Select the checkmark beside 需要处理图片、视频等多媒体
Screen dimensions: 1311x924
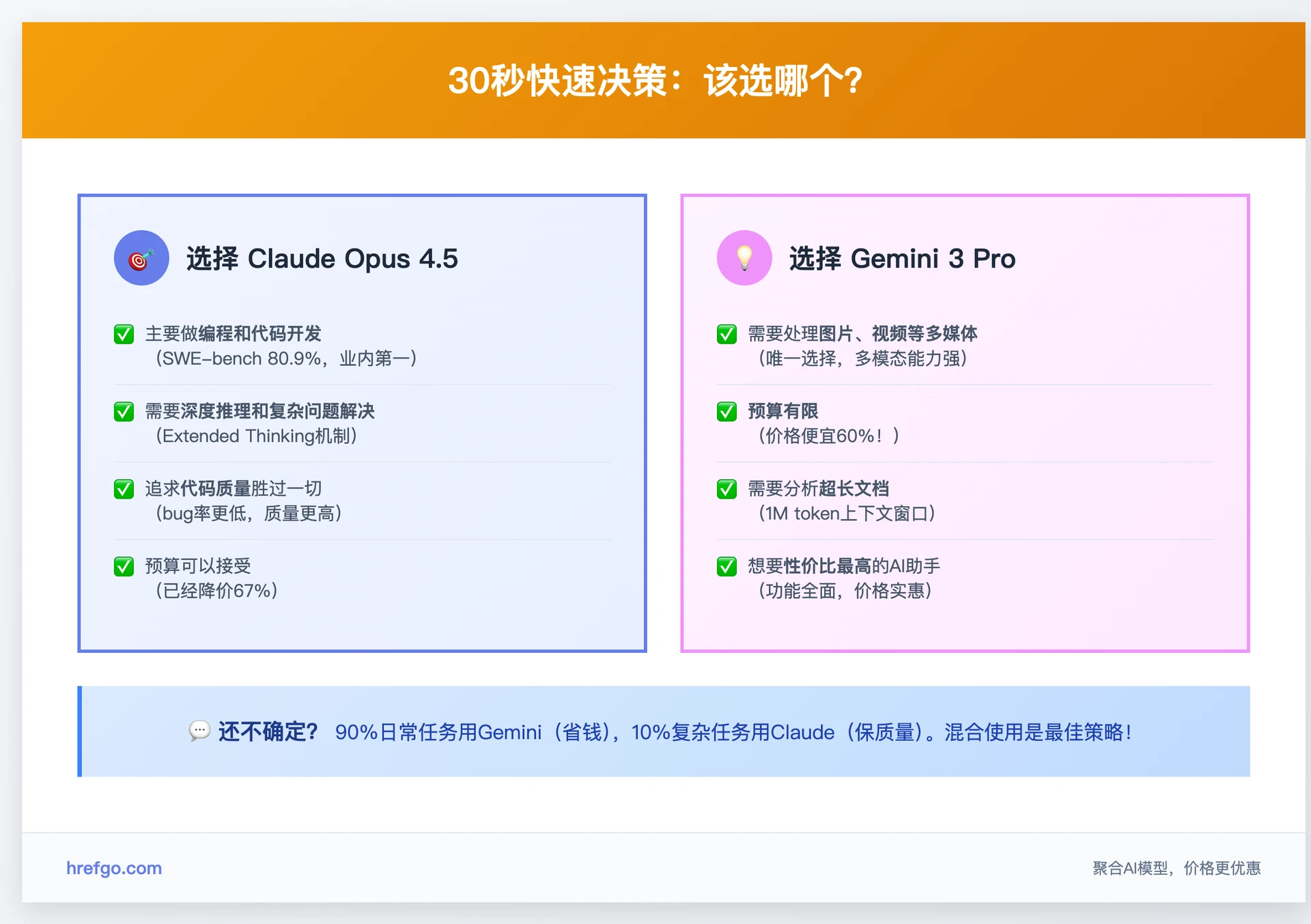(727, 334)
